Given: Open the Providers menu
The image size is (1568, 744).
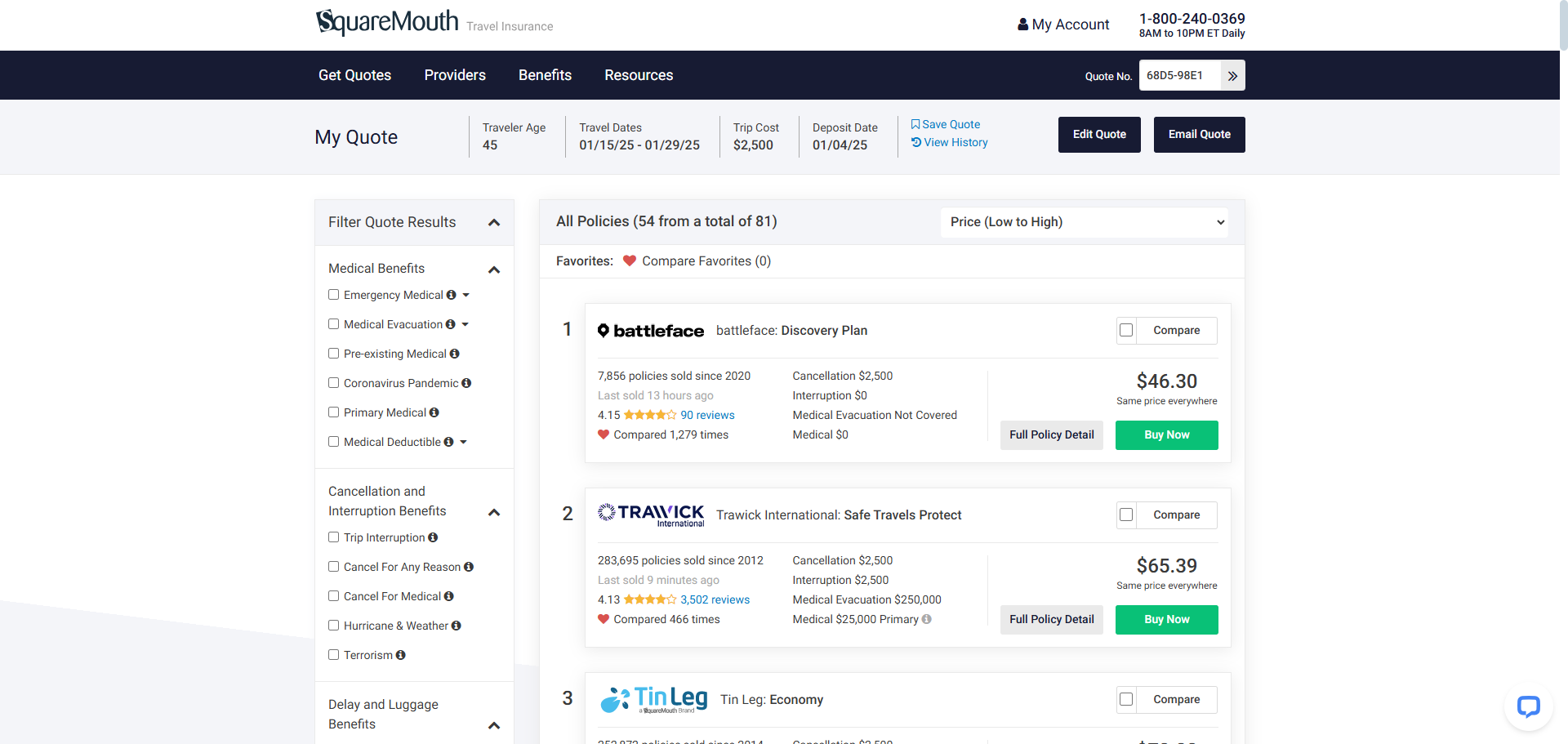Looking at the screenshot, I should click(x=455, y=75).
